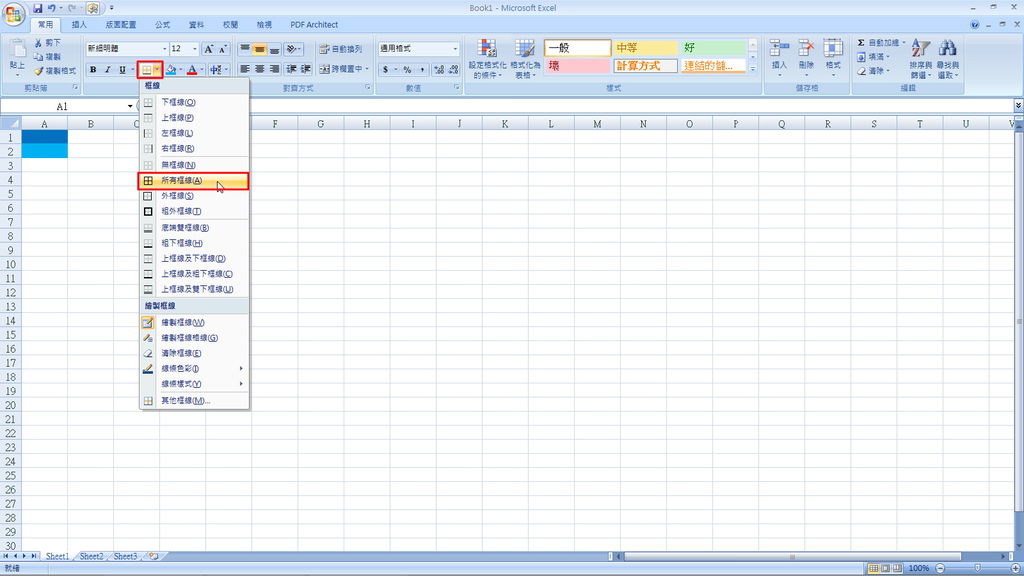Click the Format Painter (複製格式) brush
The height and width of the screenshot is (576, 1024).
tap(39, 71)
